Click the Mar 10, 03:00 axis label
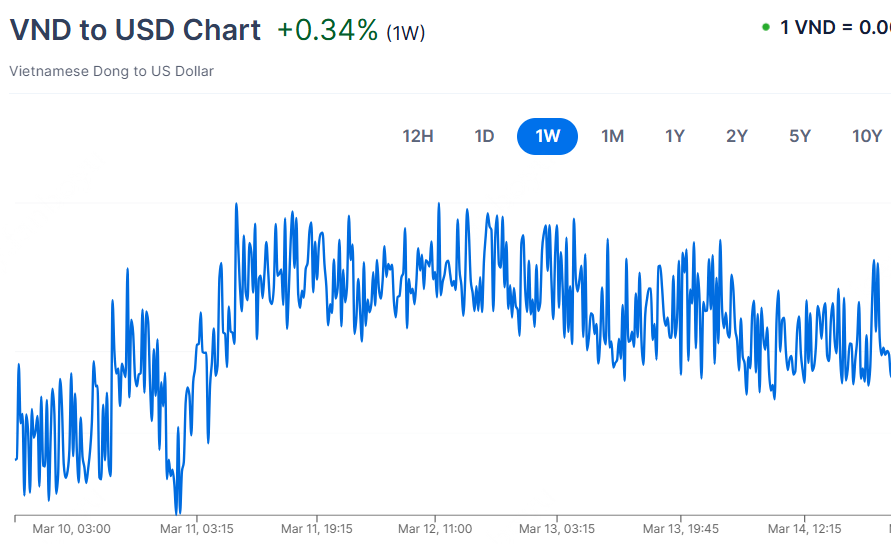Image resolution: width=891 pixels, height=544 pixels. [x=71, y=528]
